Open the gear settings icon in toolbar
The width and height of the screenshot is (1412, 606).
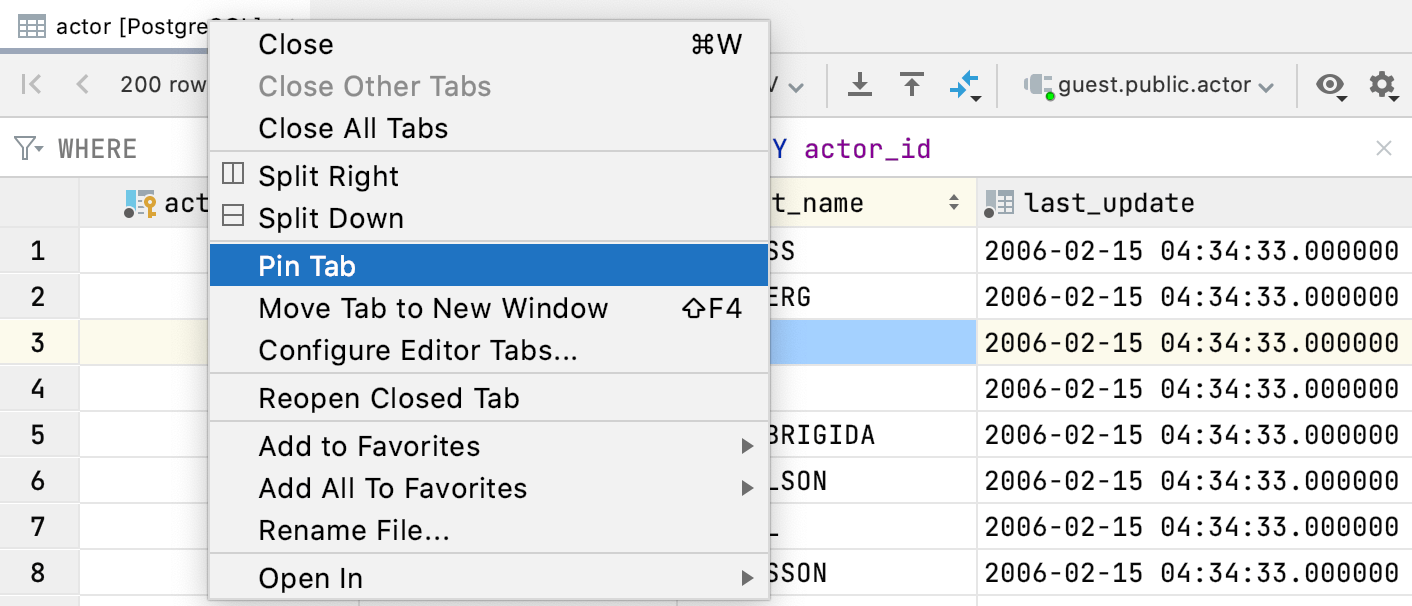1382,85
